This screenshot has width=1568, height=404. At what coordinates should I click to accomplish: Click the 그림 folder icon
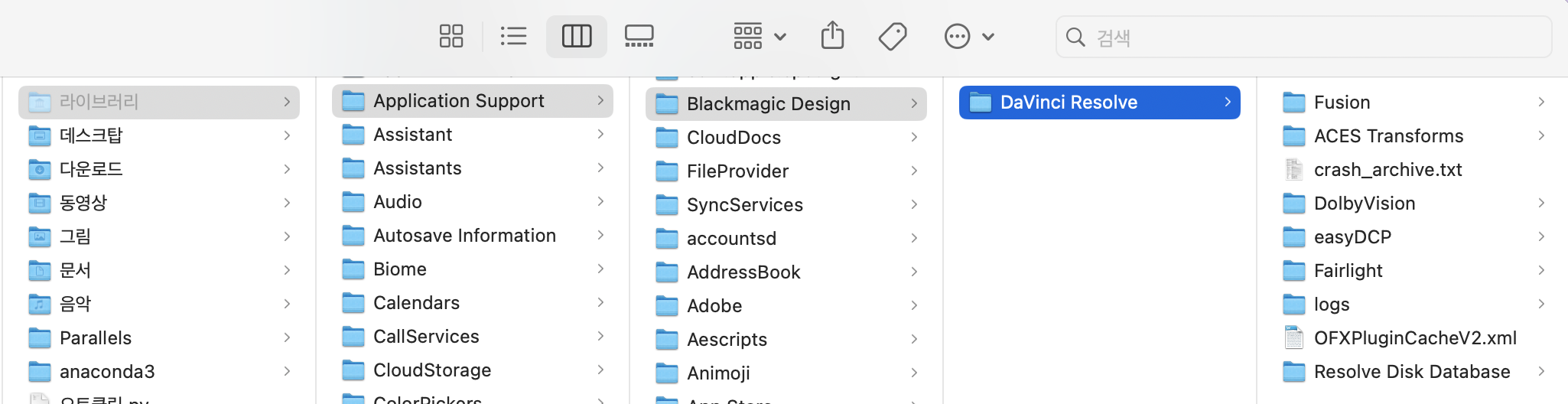[x=39, y=236]
